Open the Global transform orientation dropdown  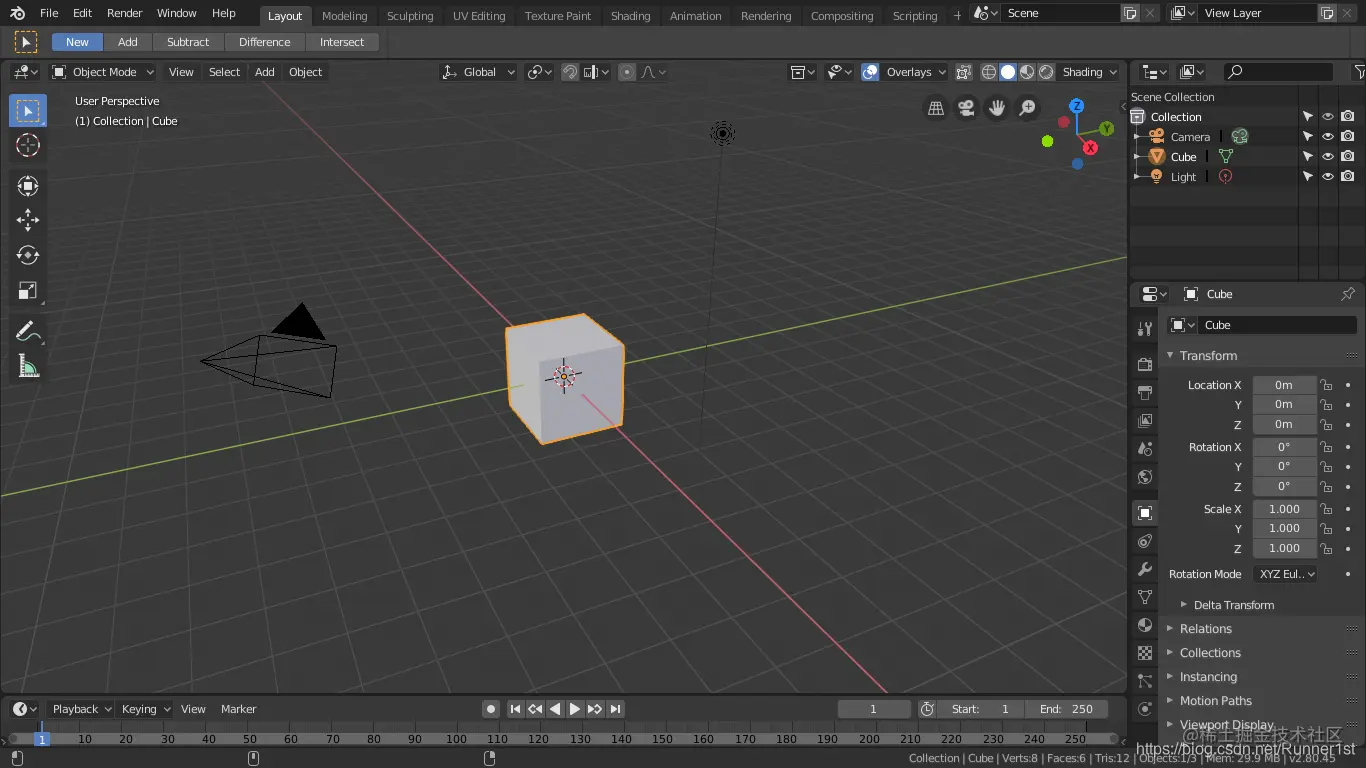(x=479, y=72)
